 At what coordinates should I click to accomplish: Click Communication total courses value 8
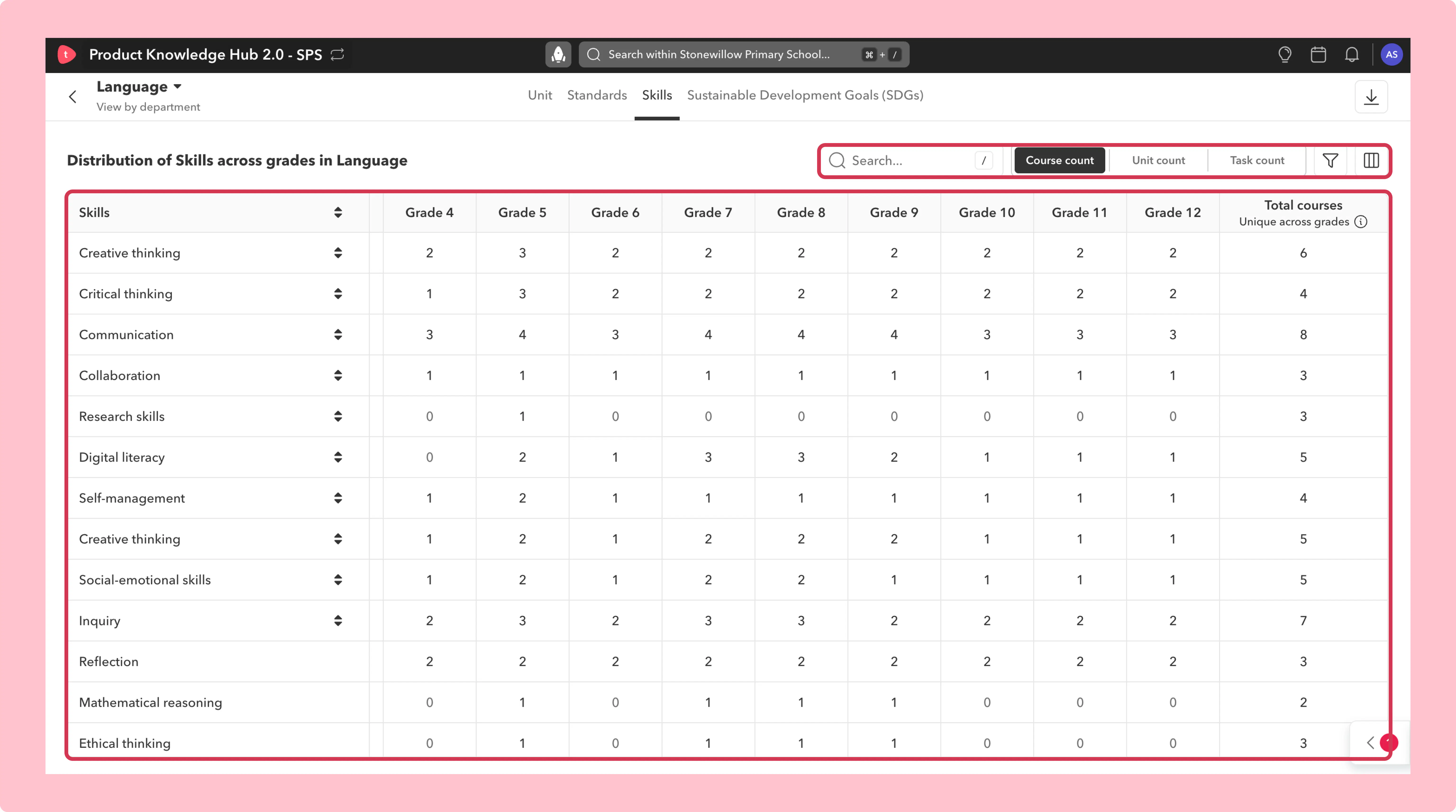point(1303,334)
